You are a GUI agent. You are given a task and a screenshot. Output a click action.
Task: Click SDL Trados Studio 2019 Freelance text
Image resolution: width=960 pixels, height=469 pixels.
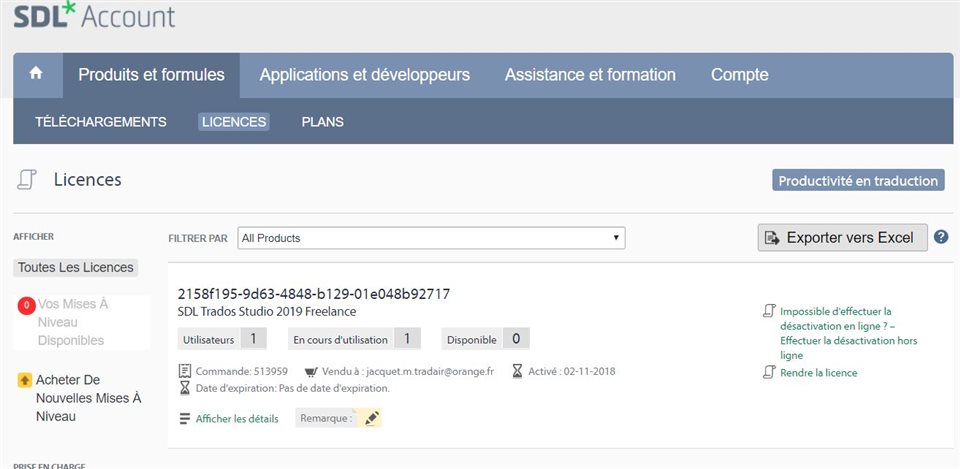pyautogui.click(x=267, y=312)
